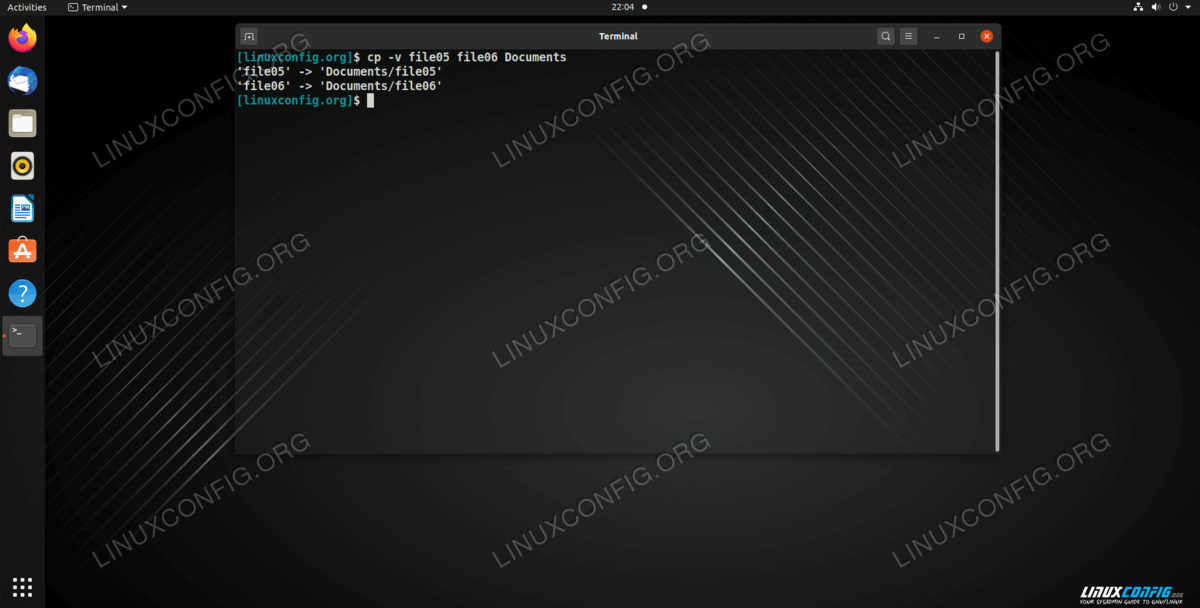
Task: Expand the system menu arrow in the top-right corner
Action: pos(1187,7)
